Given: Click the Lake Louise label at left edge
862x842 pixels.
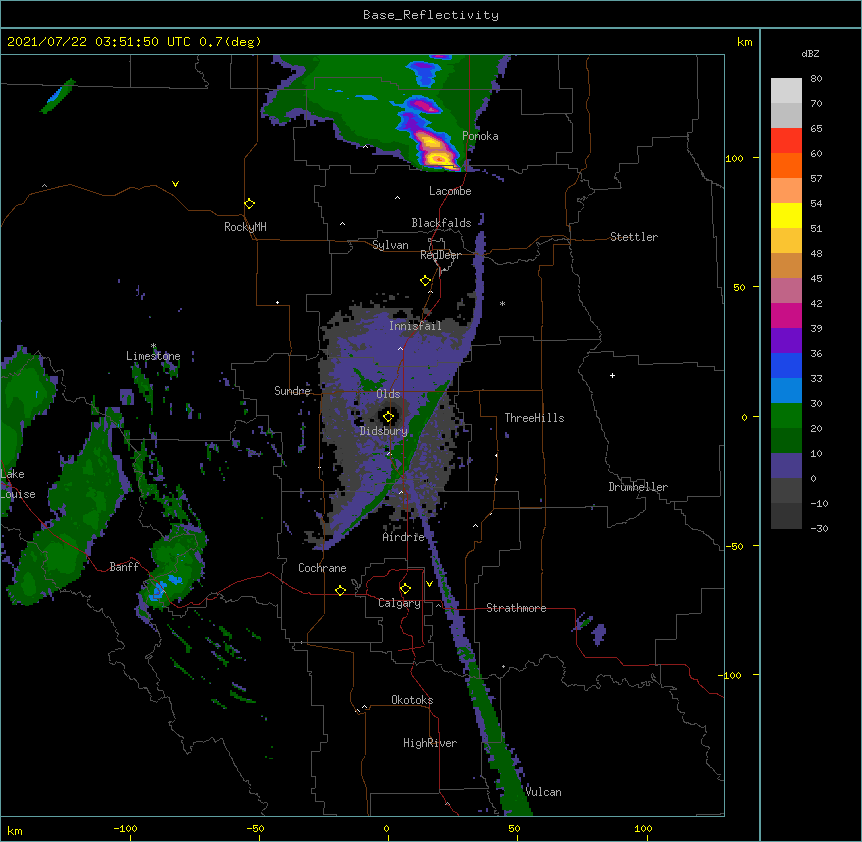Looking at the screenshot, I should [x=18, y=484].
